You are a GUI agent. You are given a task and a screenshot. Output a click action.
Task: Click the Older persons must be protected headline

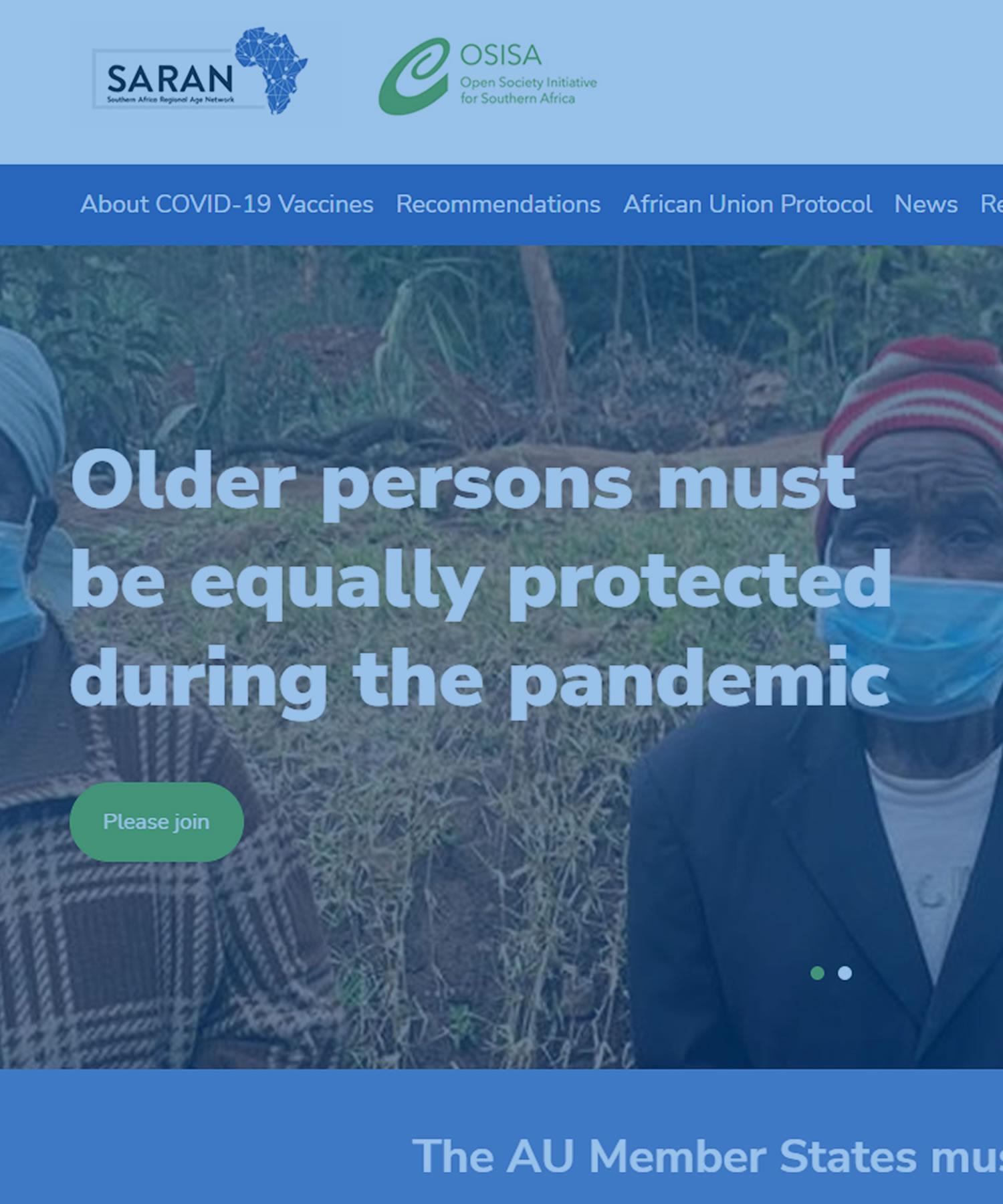tap(480, 579)
